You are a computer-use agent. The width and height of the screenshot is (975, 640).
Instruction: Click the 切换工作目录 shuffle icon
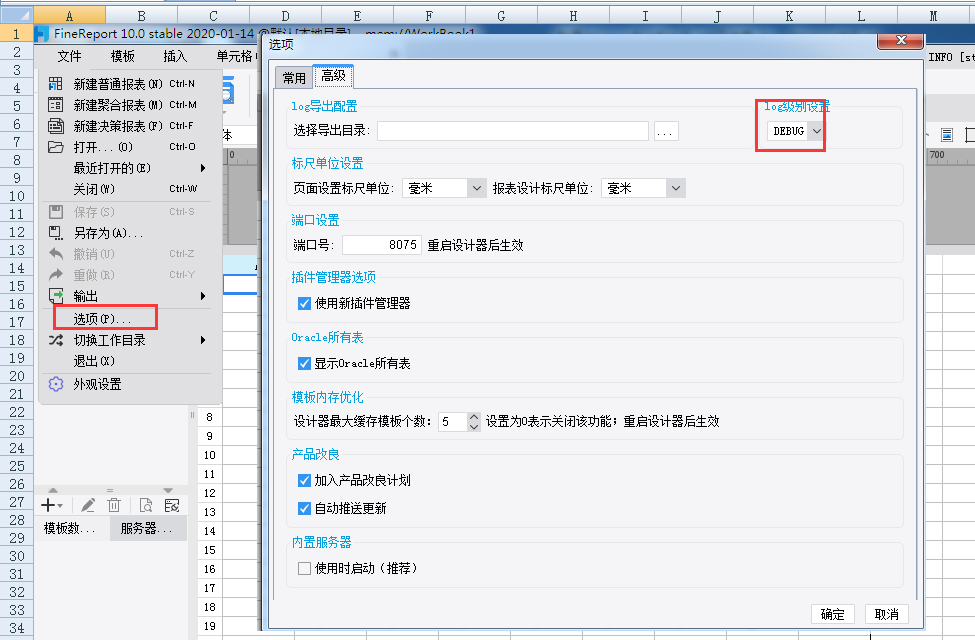55,340
